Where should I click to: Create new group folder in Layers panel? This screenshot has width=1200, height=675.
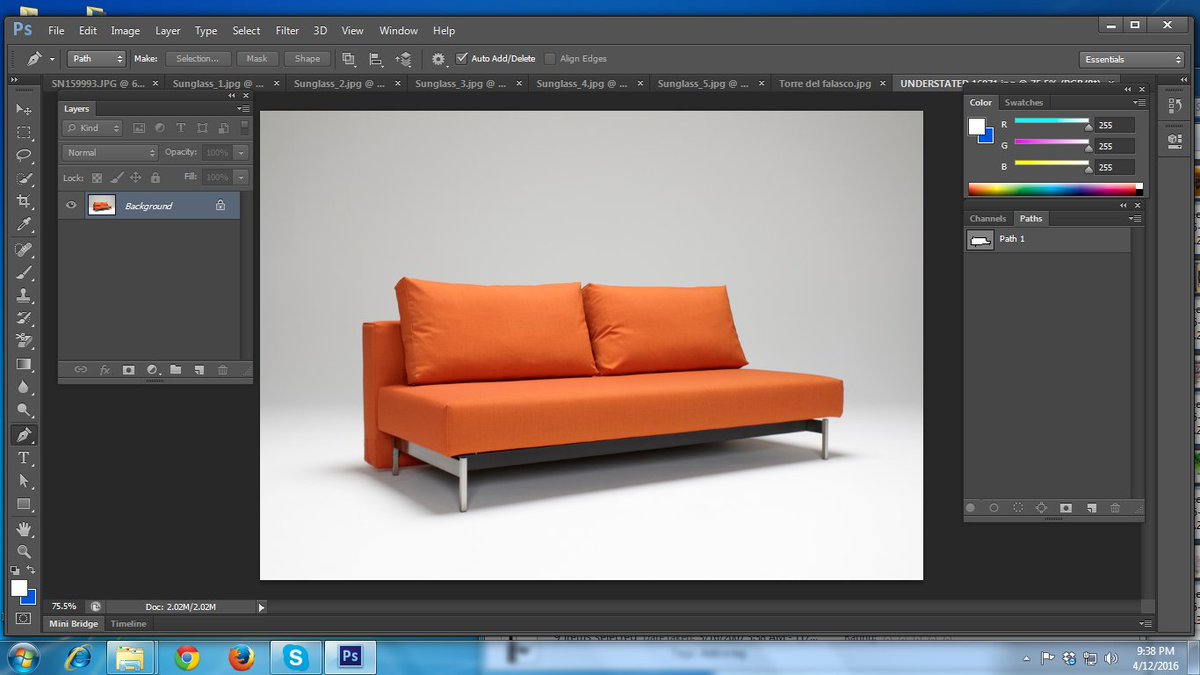[x=175, y=370]
